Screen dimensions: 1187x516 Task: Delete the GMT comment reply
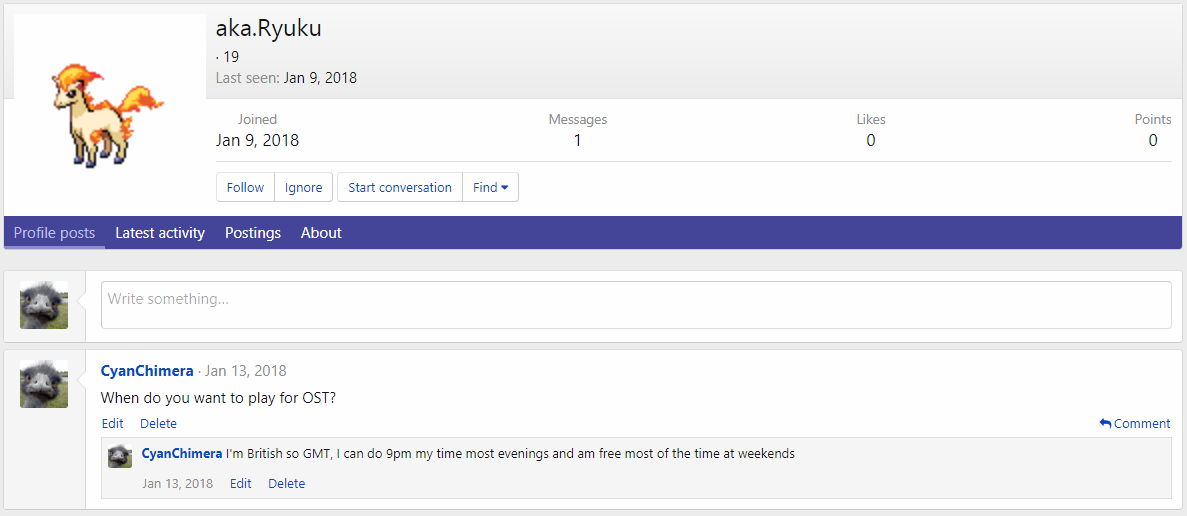pos(286,484)
